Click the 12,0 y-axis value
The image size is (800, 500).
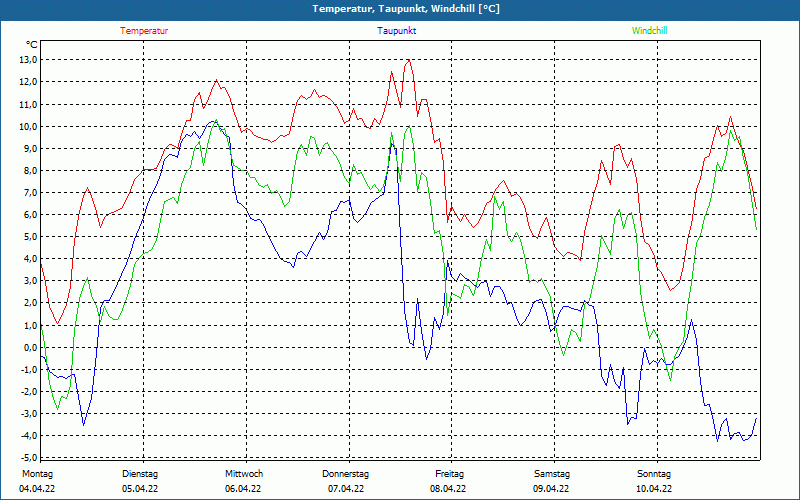tap(29, 82)
